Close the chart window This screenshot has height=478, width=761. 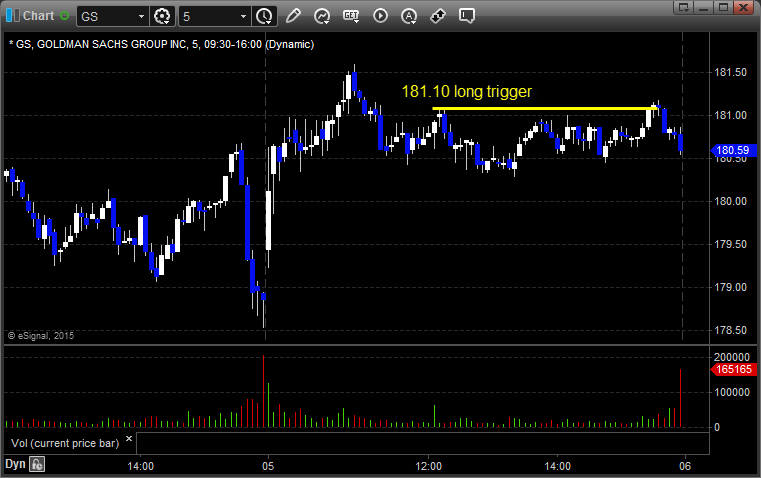[x=744, y=7]
